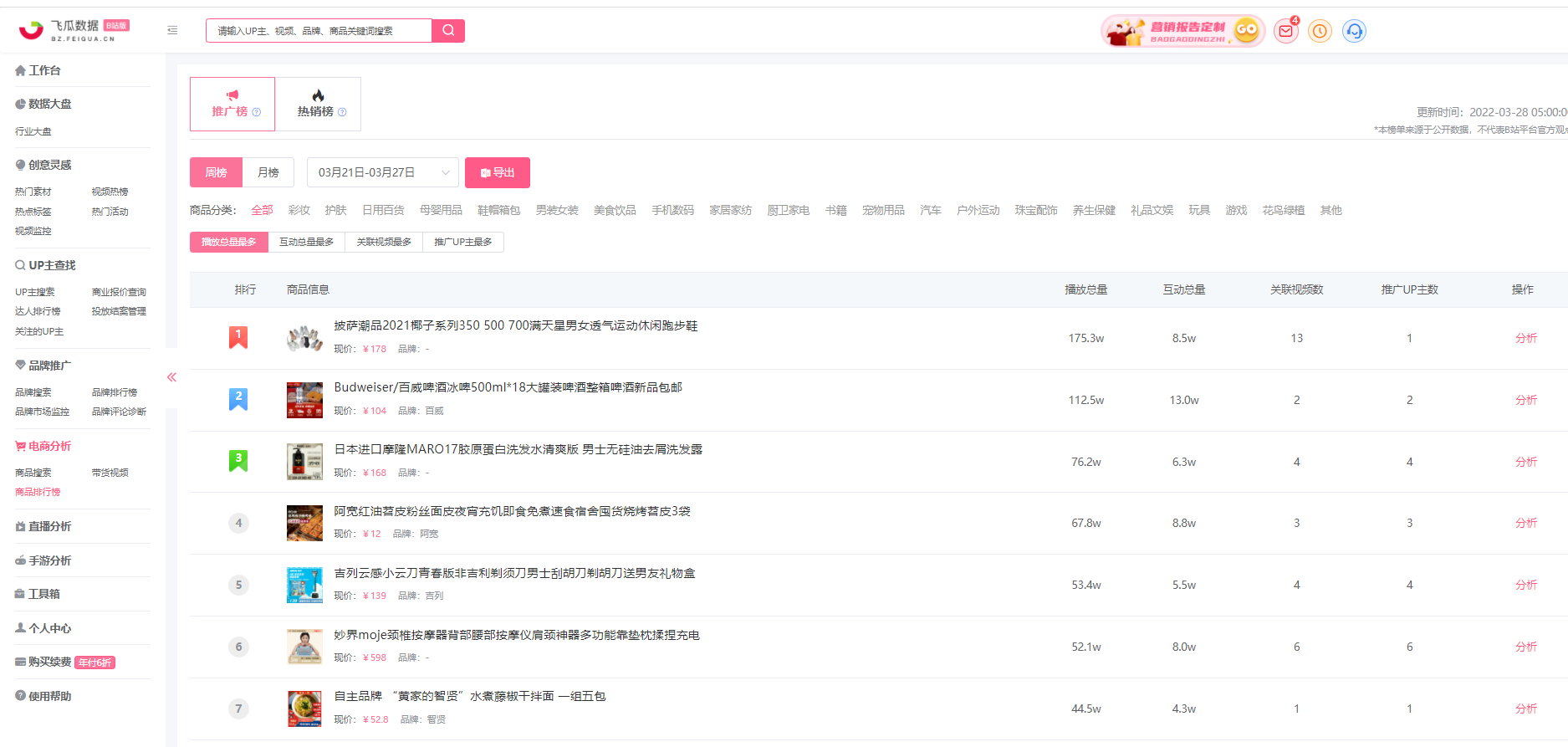This screenshot has height=747, width=1568.
Task: Filter category by 美食饮品
Action: pyautogui.click(x=615, y=210)
